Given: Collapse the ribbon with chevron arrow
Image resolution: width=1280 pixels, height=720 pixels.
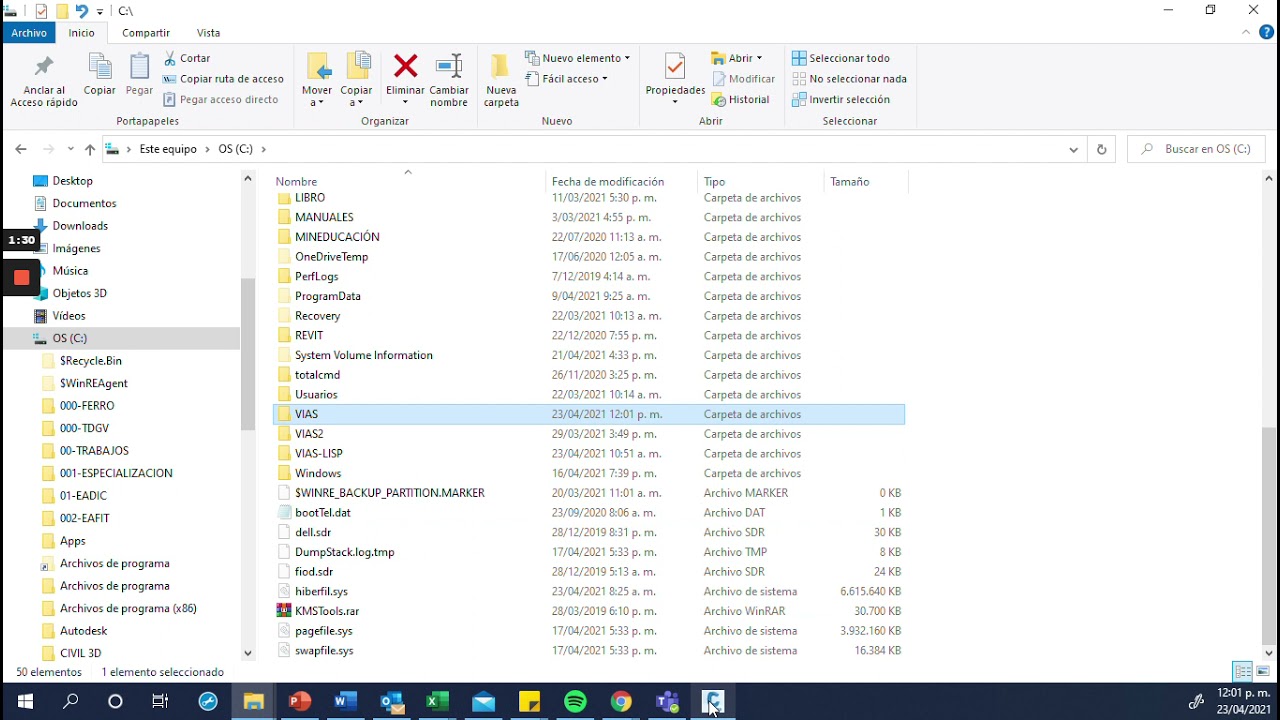Looking at the screenshot, I should point(1246,32).
